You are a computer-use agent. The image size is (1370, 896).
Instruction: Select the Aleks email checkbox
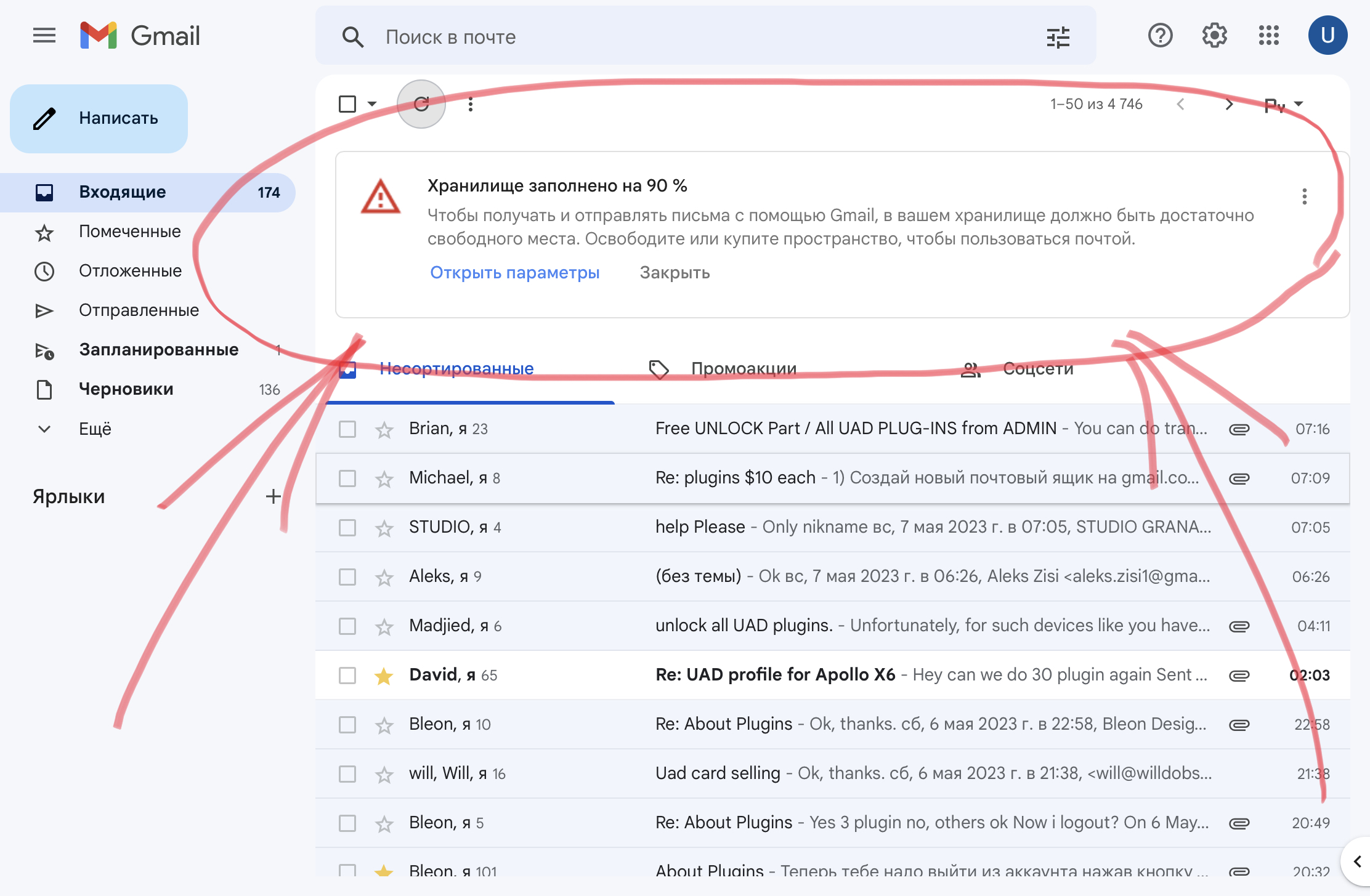[x=347, y=577]
